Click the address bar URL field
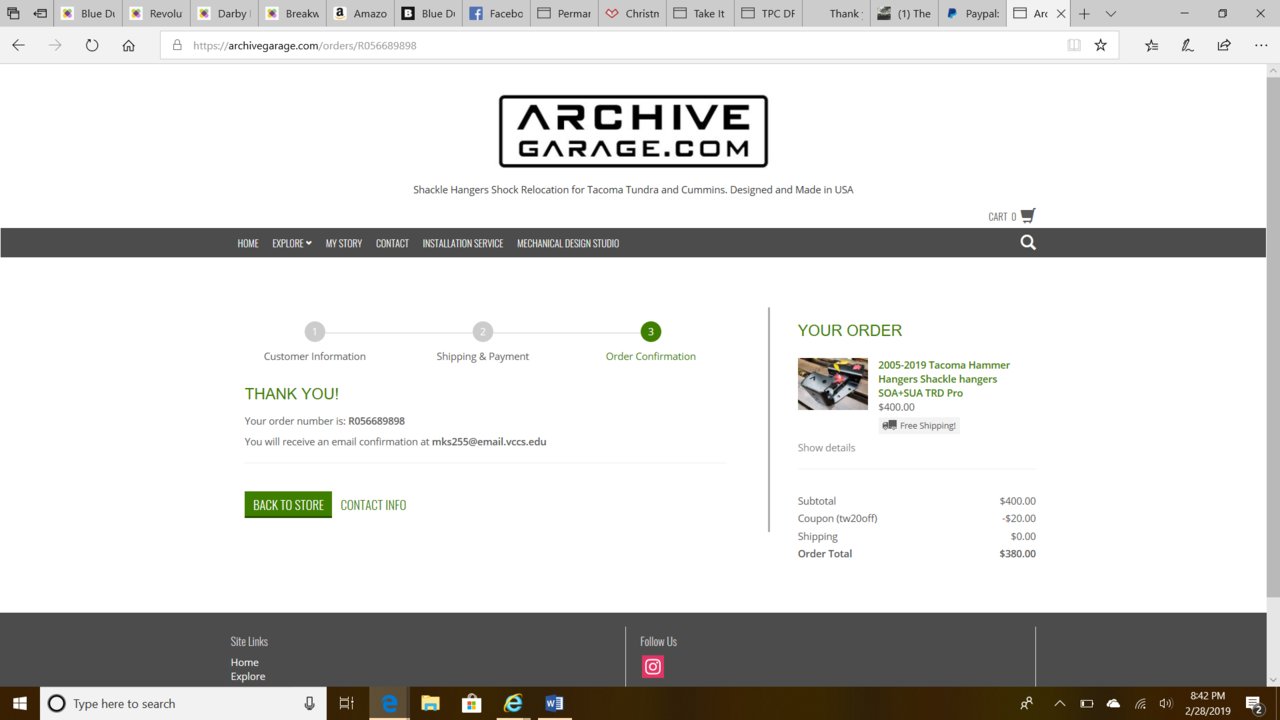 coord(610,45)
